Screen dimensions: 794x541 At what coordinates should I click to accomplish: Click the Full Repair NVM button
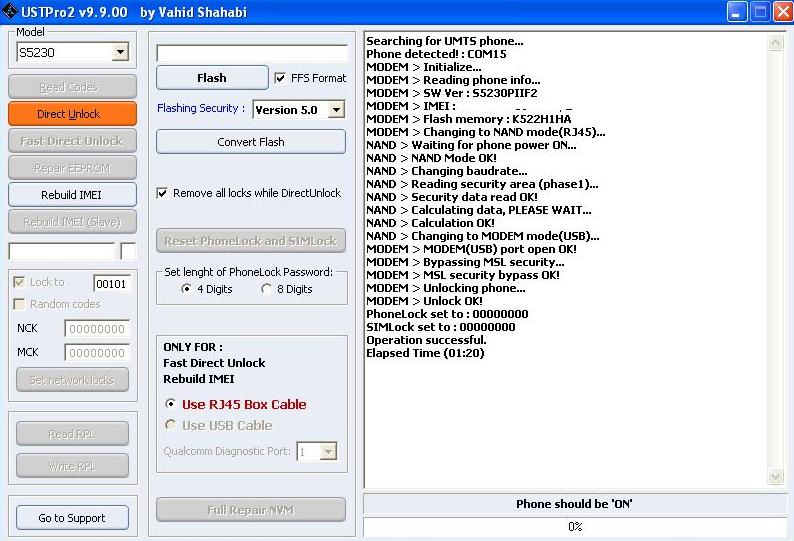[x=251, y=510]
